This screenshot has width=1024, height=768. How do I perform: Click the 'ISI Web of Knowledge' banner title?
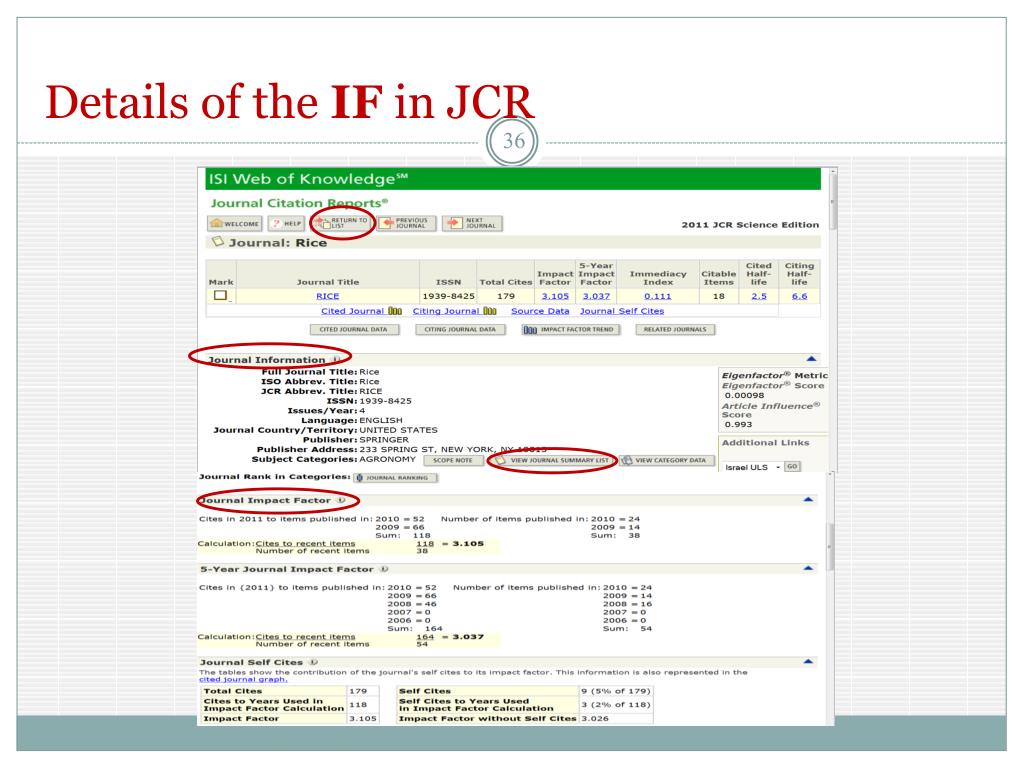(x=308, y=179)
